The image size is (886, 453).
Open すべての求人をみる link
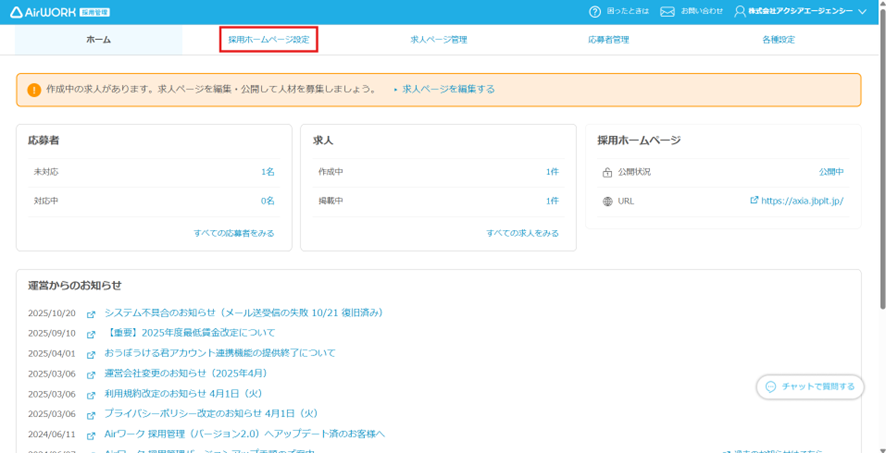pos(522,233)
